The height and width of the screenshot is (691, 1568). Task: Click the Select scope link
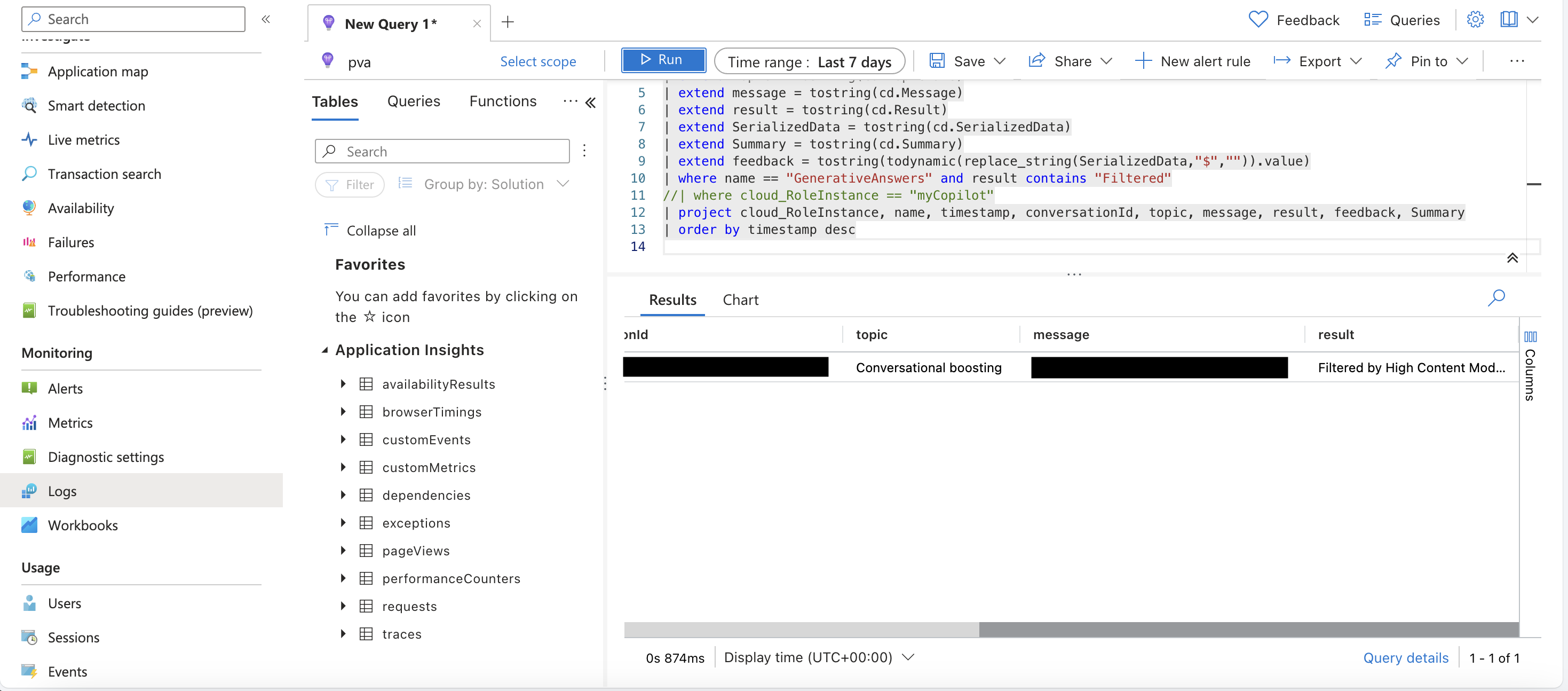(538, 61)
